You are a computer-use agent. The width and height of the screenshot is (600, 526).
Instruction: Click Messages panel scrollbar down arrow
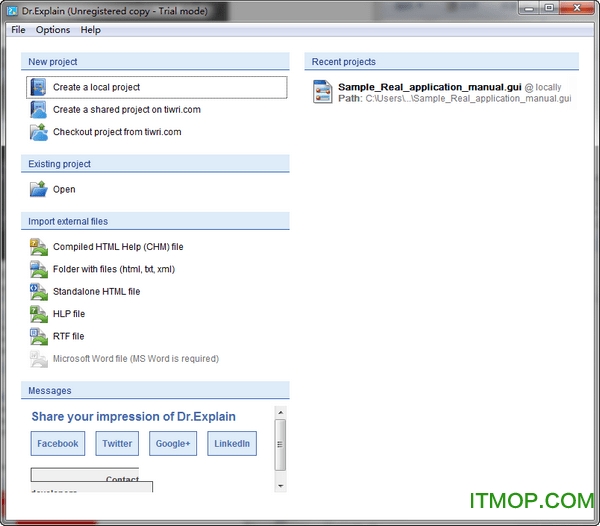[280, 485]
